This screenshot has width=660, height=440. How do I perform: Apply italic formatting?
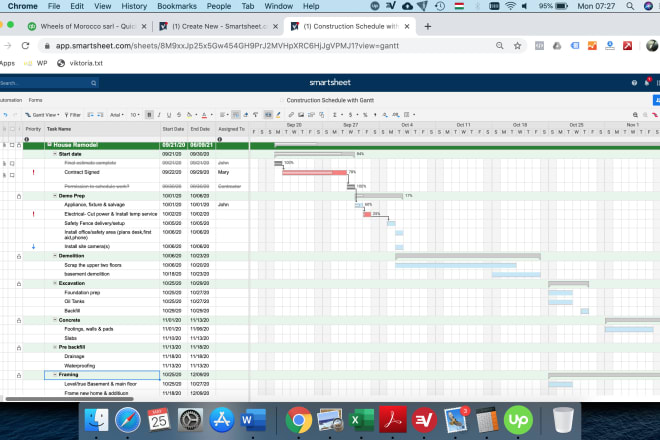click(x=159, y=115)
